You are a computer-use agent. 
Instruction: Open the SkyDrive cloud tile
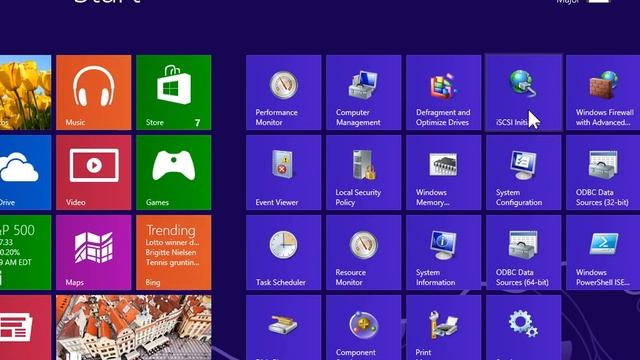[x=25, y=173]
